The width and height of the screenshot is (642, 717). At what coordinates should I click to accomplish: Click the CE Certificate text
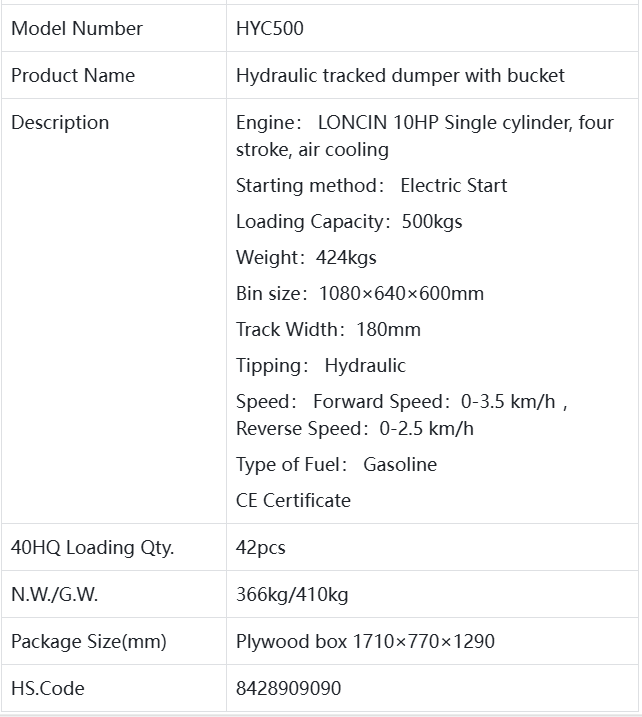[293, 500]
